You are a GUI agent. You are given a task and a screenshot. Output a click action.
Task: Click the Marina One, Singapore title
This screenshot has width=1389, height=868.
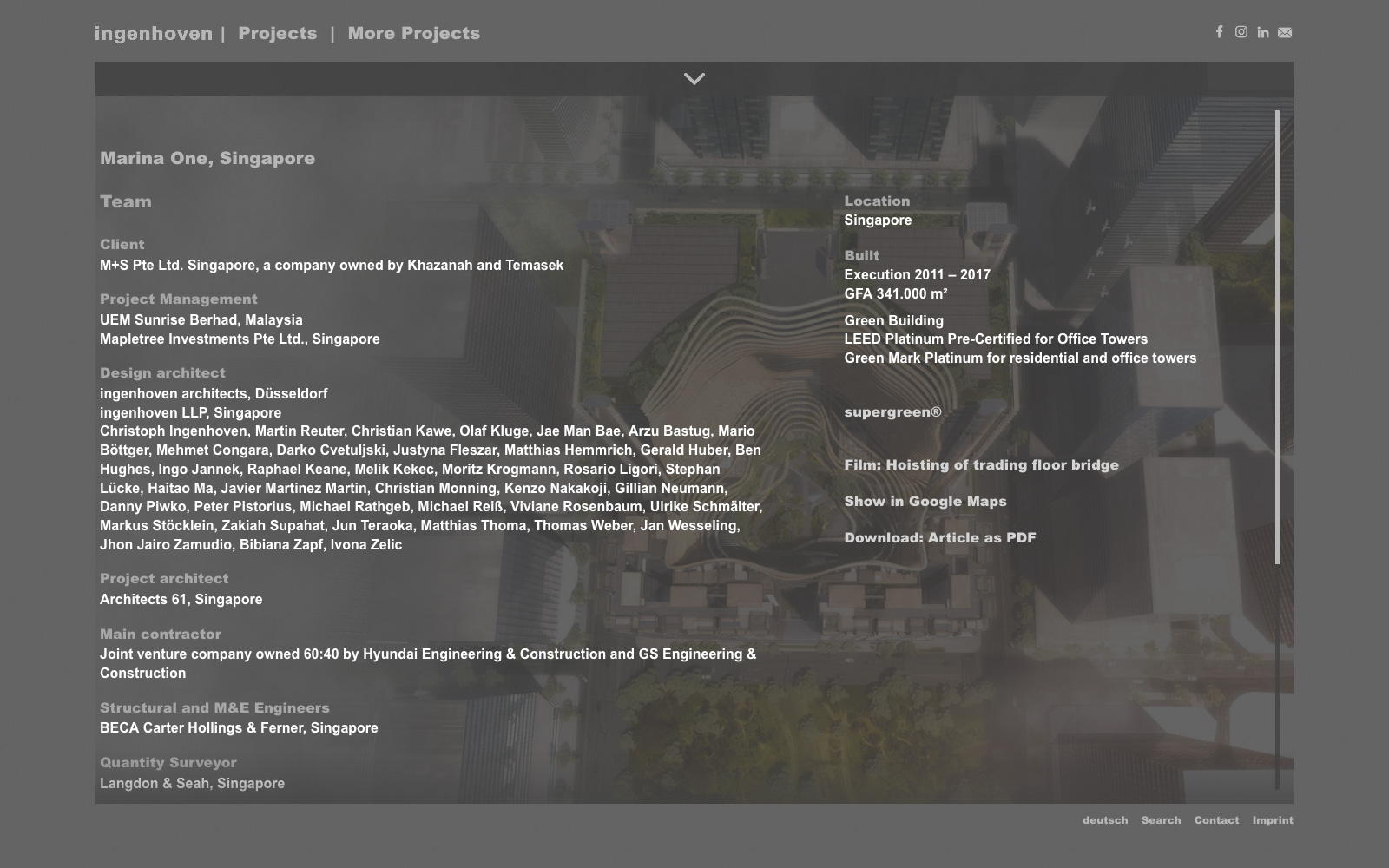(207, 159)
